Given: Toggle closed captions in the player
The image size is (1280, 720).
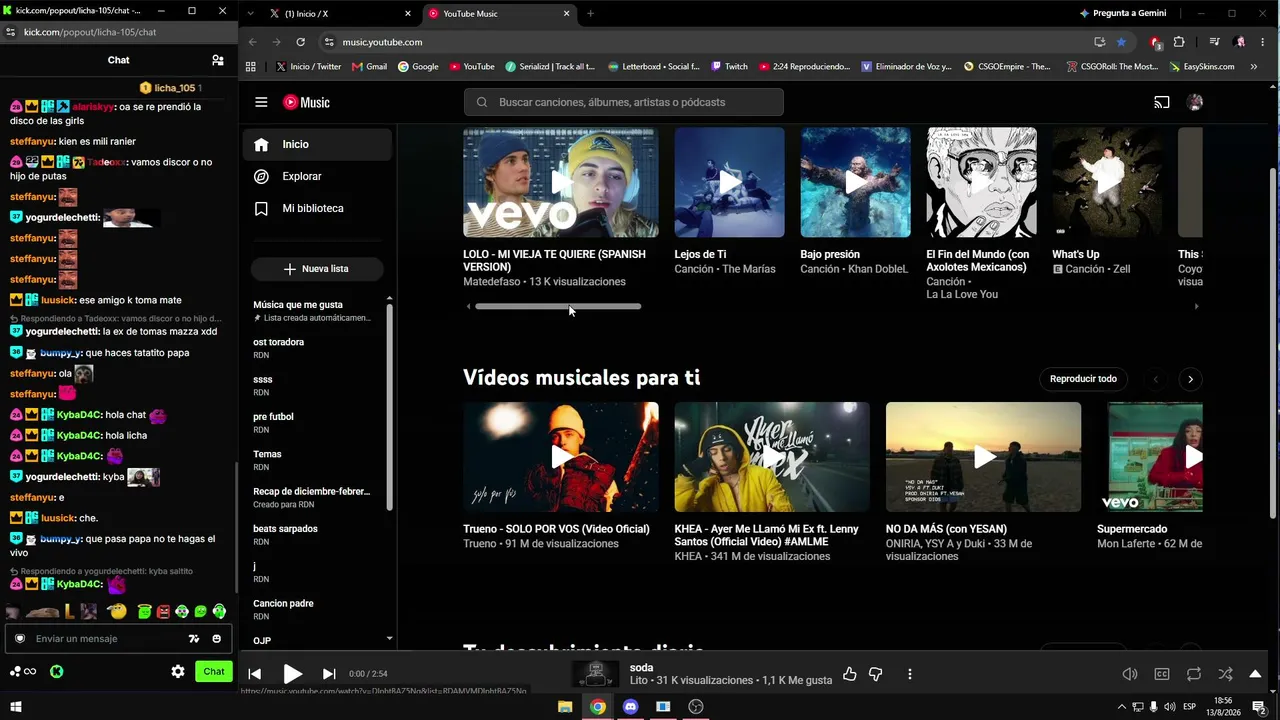Looking at the screenshot, I should pyautogui.click(x=1162, y=674).
